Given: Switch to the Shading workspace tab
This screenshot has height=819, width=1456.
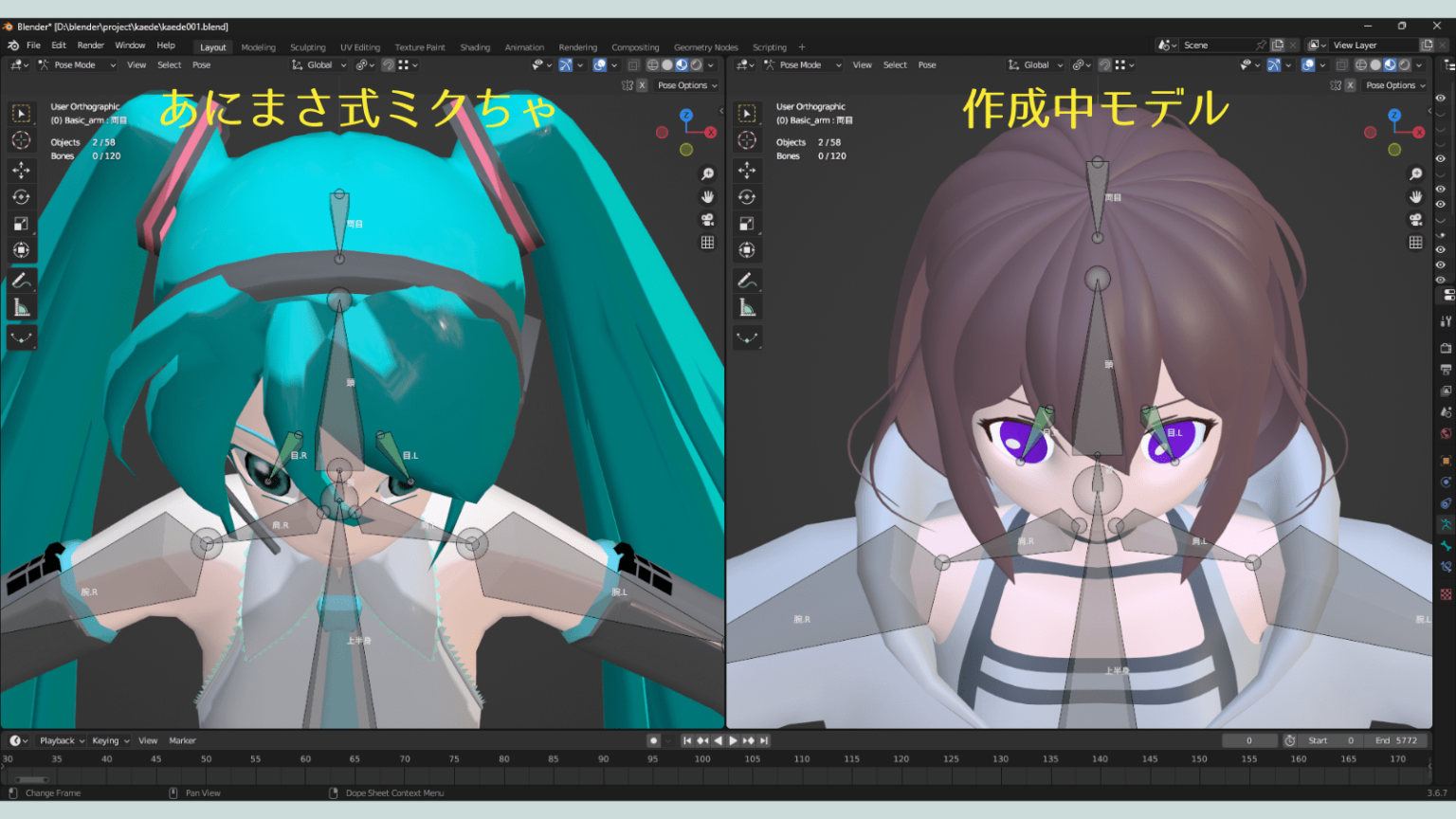Looking at the screenshot, I should tap(475, 46).
